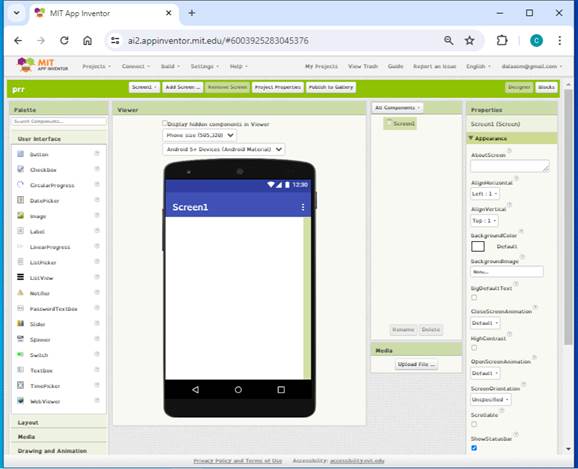
Task: Select Screen1 in the components tree
Action: click(400, 124)
